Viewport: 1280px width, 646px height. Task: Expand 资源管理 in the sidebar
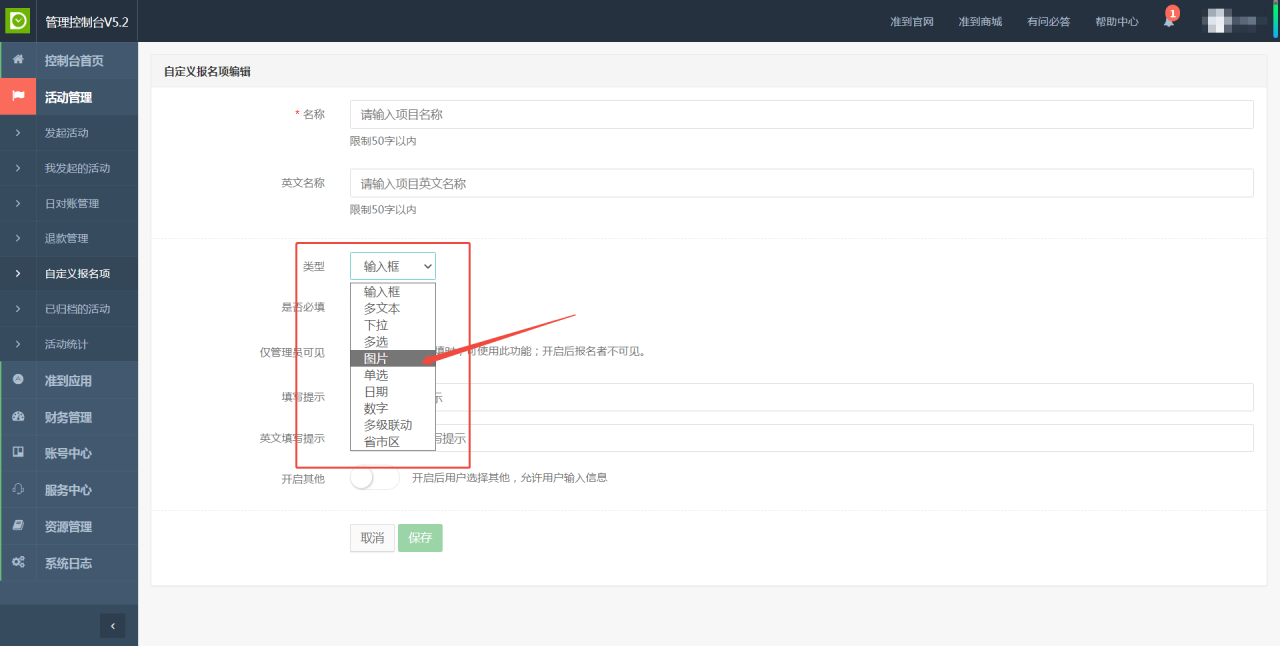click(68, 526)
